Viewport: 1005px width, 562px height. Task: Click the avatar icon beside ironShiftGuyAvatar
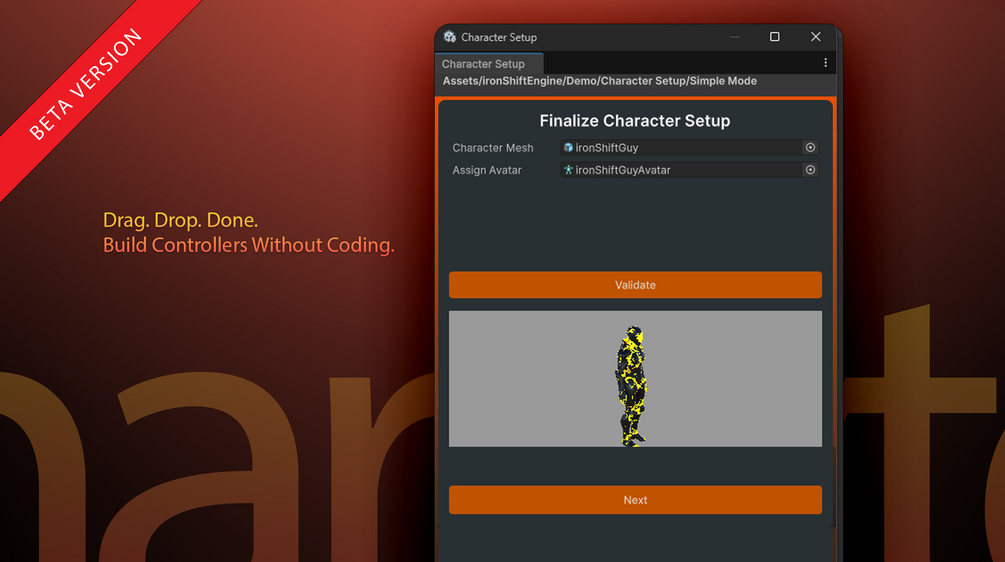[568, 170]
